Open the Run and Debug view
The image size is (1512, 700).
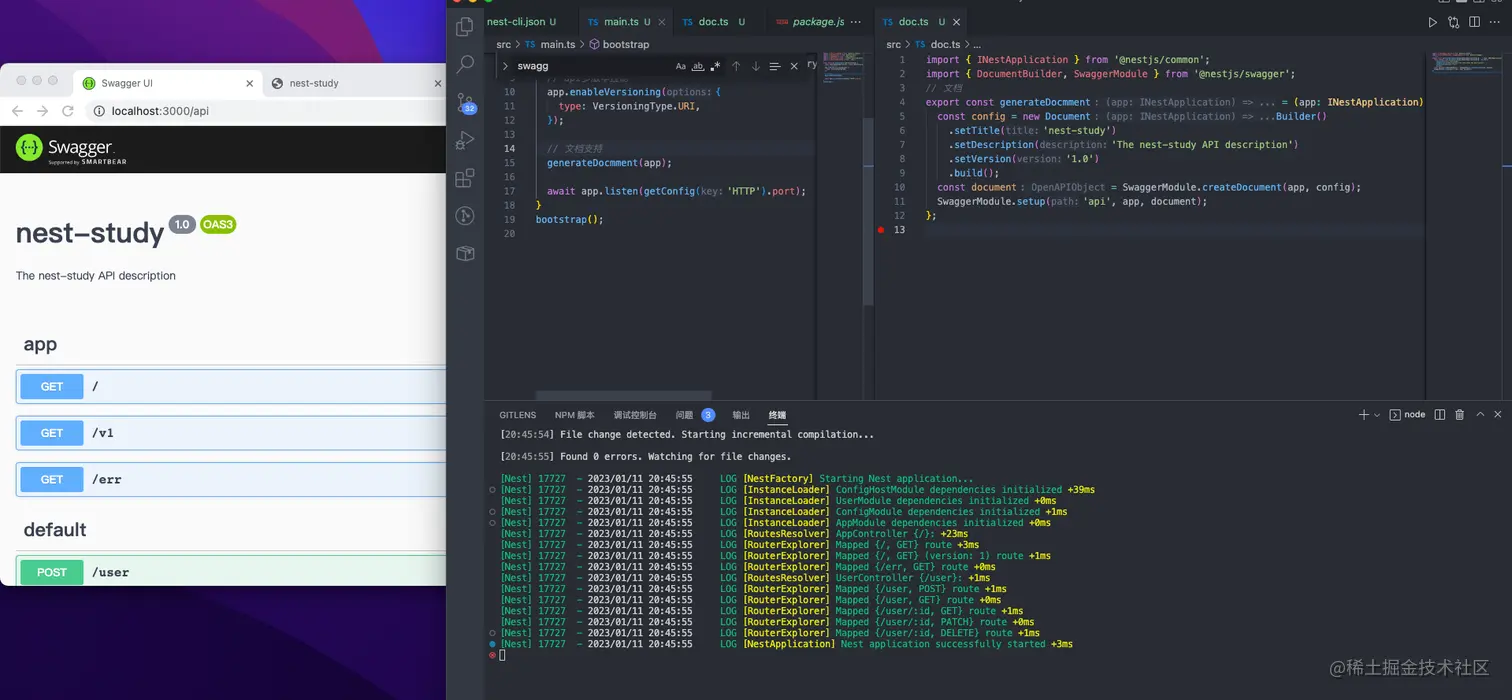click(x=465, y=141)
